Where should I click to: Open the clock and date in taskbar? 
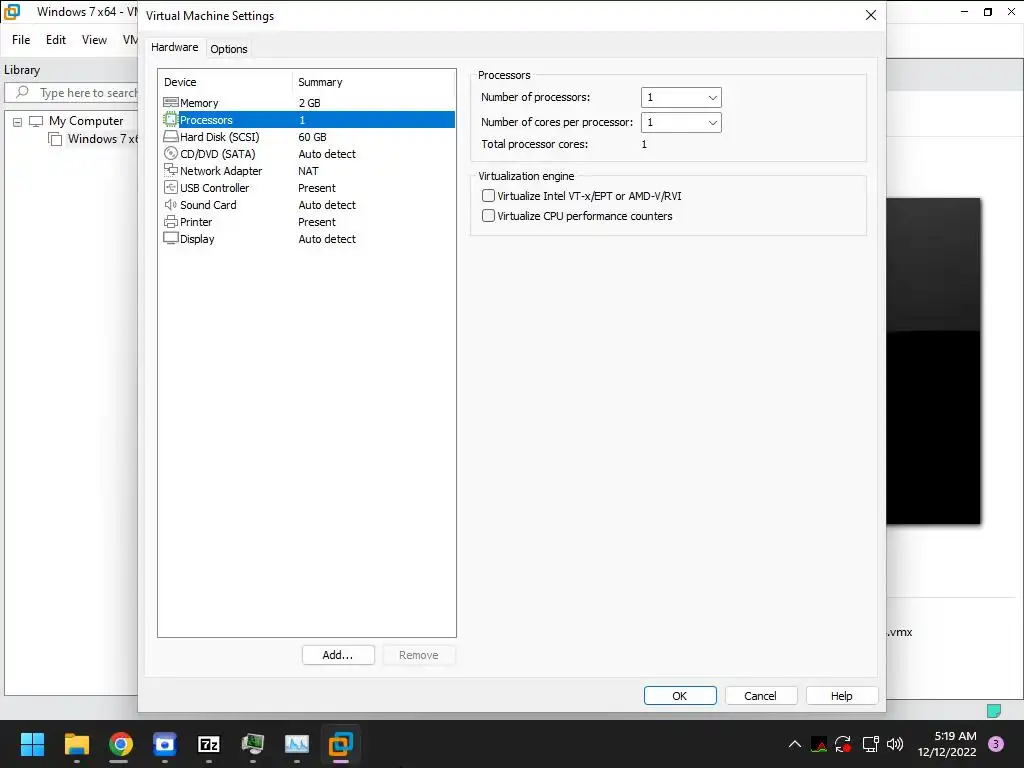pyautogui.click(x=947, y=744)
